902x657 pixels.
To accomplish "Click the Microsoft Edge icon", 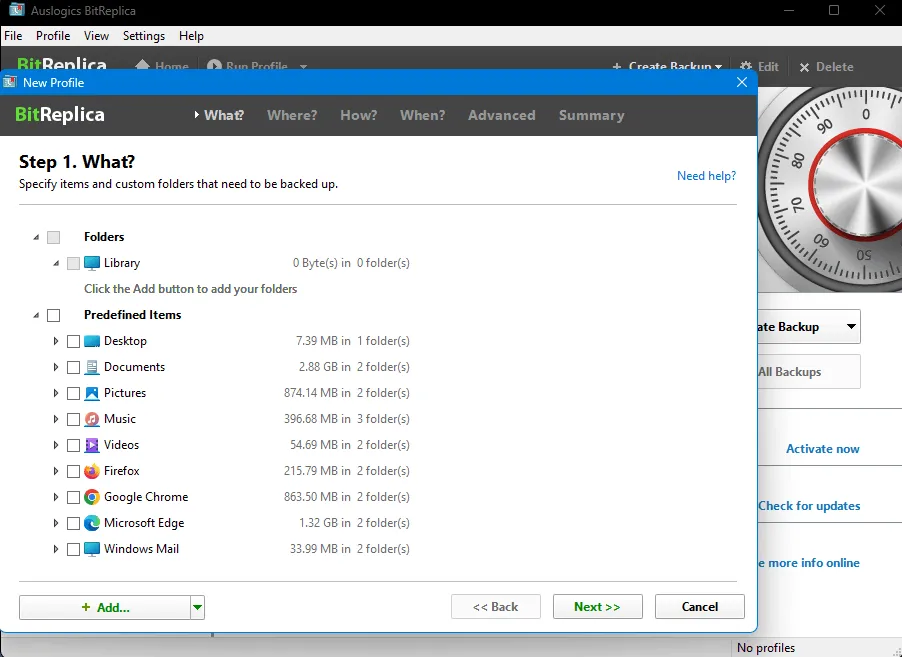I will coord(92,523).
